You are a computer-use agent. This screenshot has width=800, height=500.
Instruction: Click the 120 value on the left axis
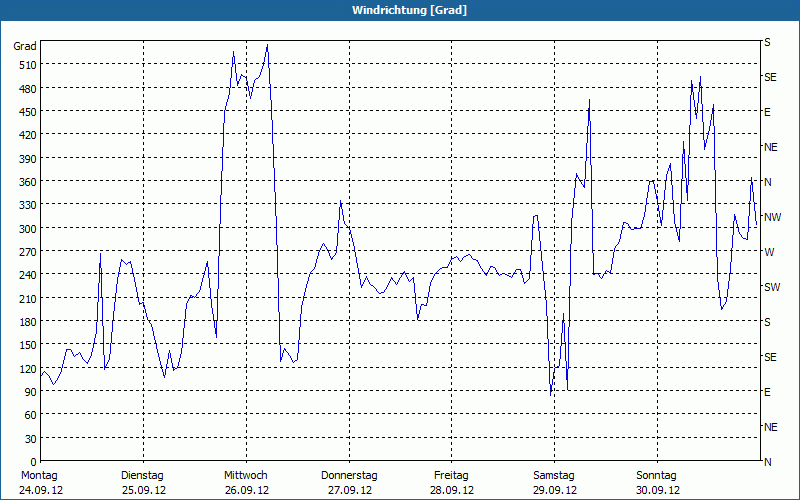point(28,369)
